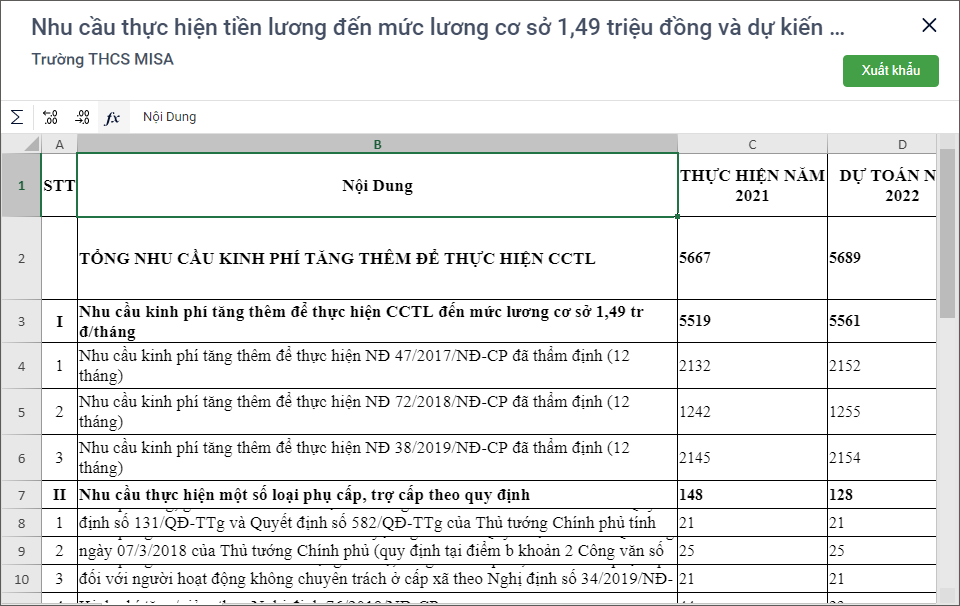Click the THỰC HIỆN NĂM 2021 cell
This screenshot has height=606, width=960.
coord(752,185)
